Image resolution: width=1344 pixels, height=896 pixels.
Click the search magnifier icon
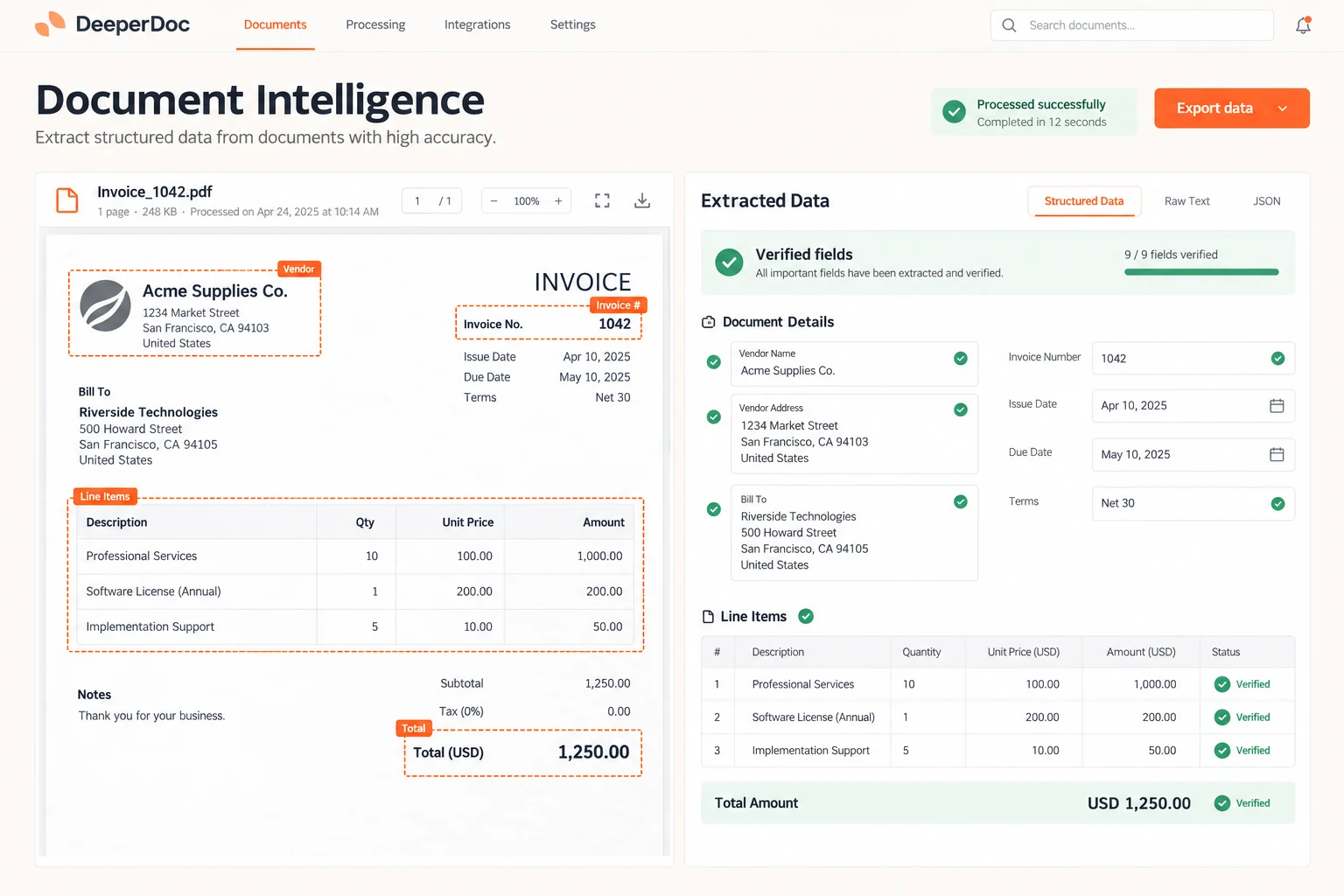[x=1009, y=25]
